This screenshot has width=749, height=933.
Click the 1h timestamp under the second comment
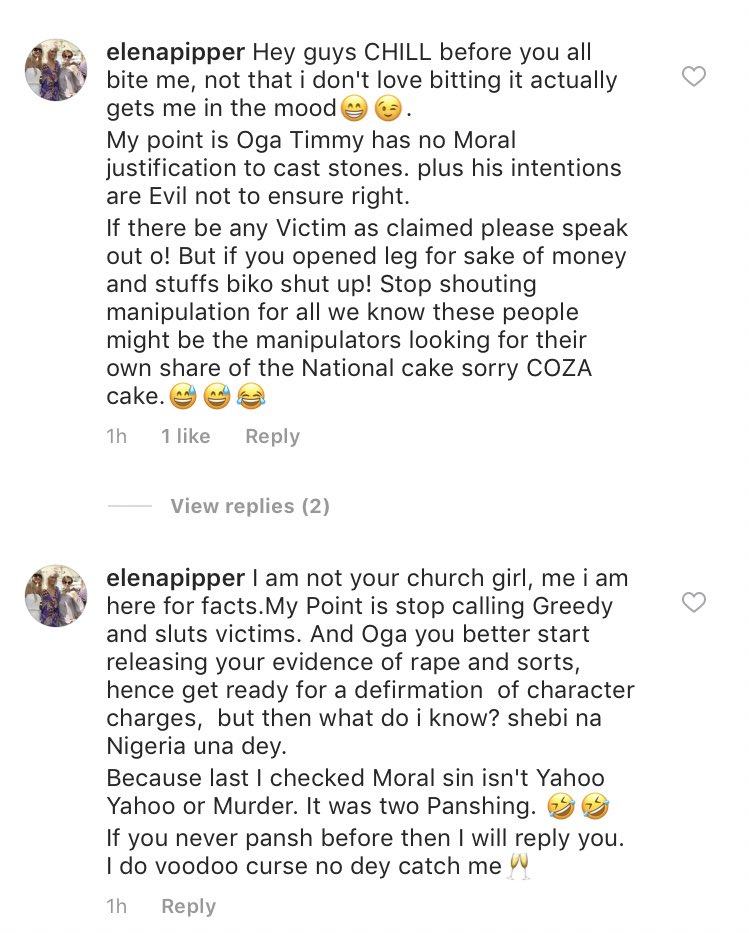pos(117,906)
